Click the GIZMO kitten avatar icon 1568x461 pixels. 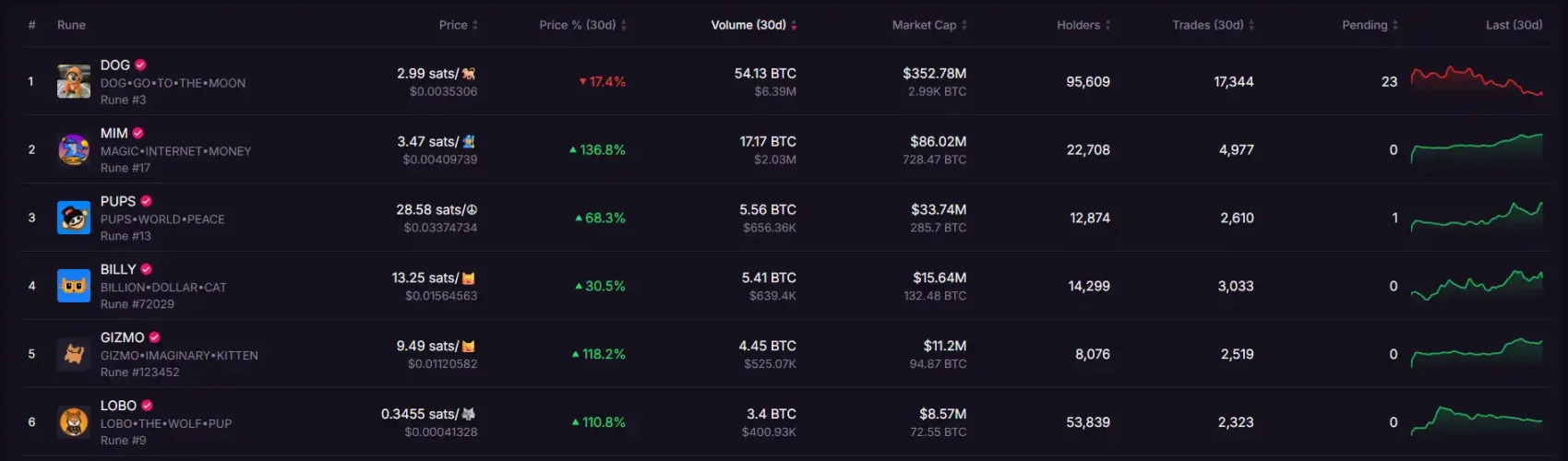74,354
